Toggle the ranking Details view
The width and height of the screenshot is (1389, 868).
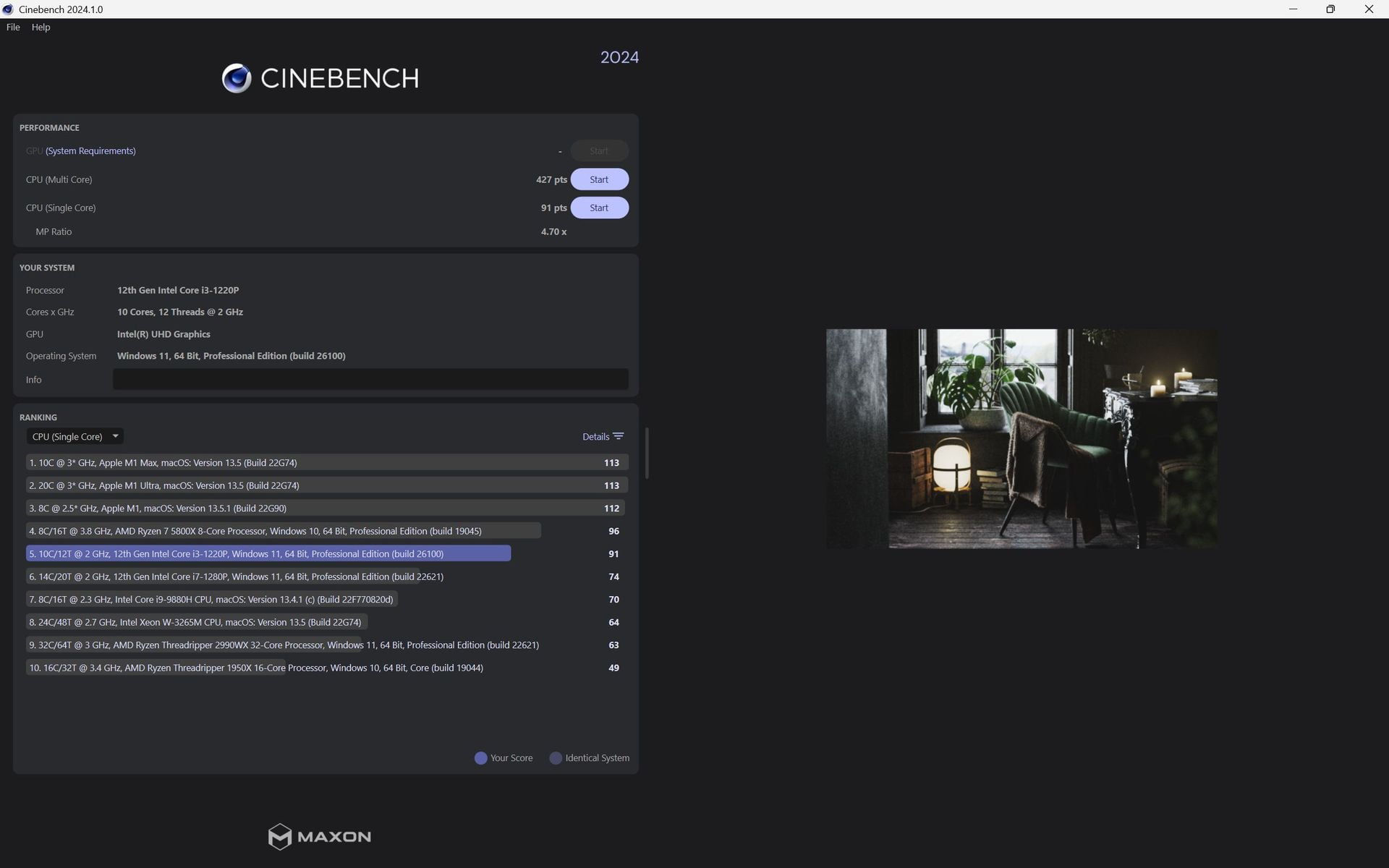[x=603, y=436]
